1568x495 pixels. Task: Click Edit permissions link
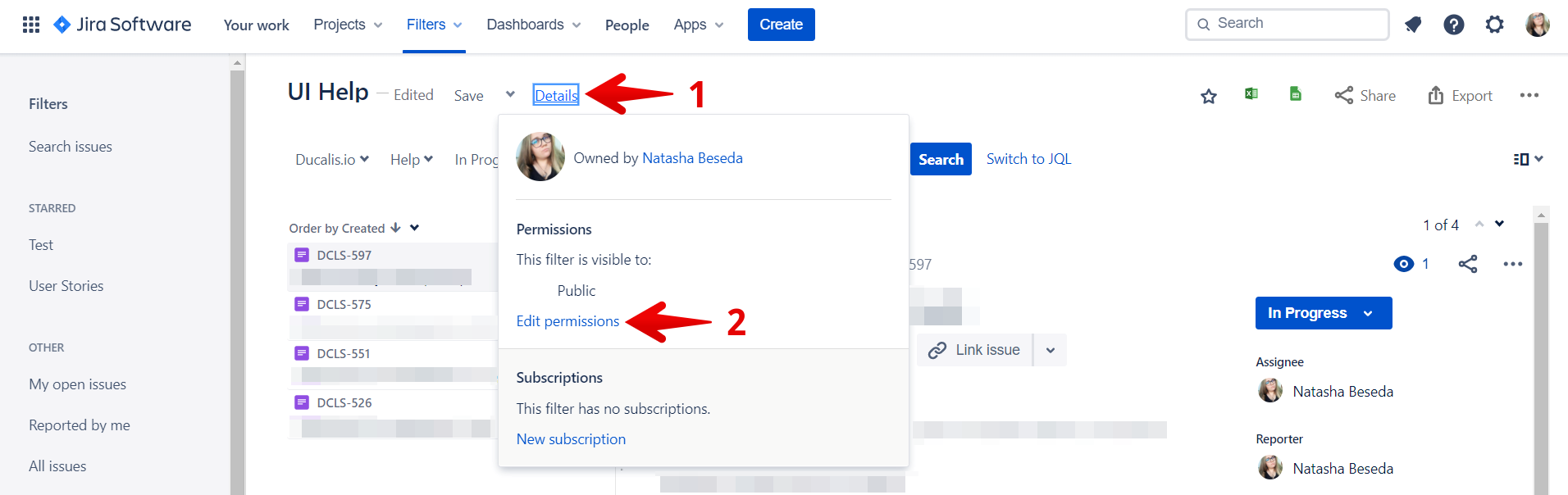[x=567, y=321]
